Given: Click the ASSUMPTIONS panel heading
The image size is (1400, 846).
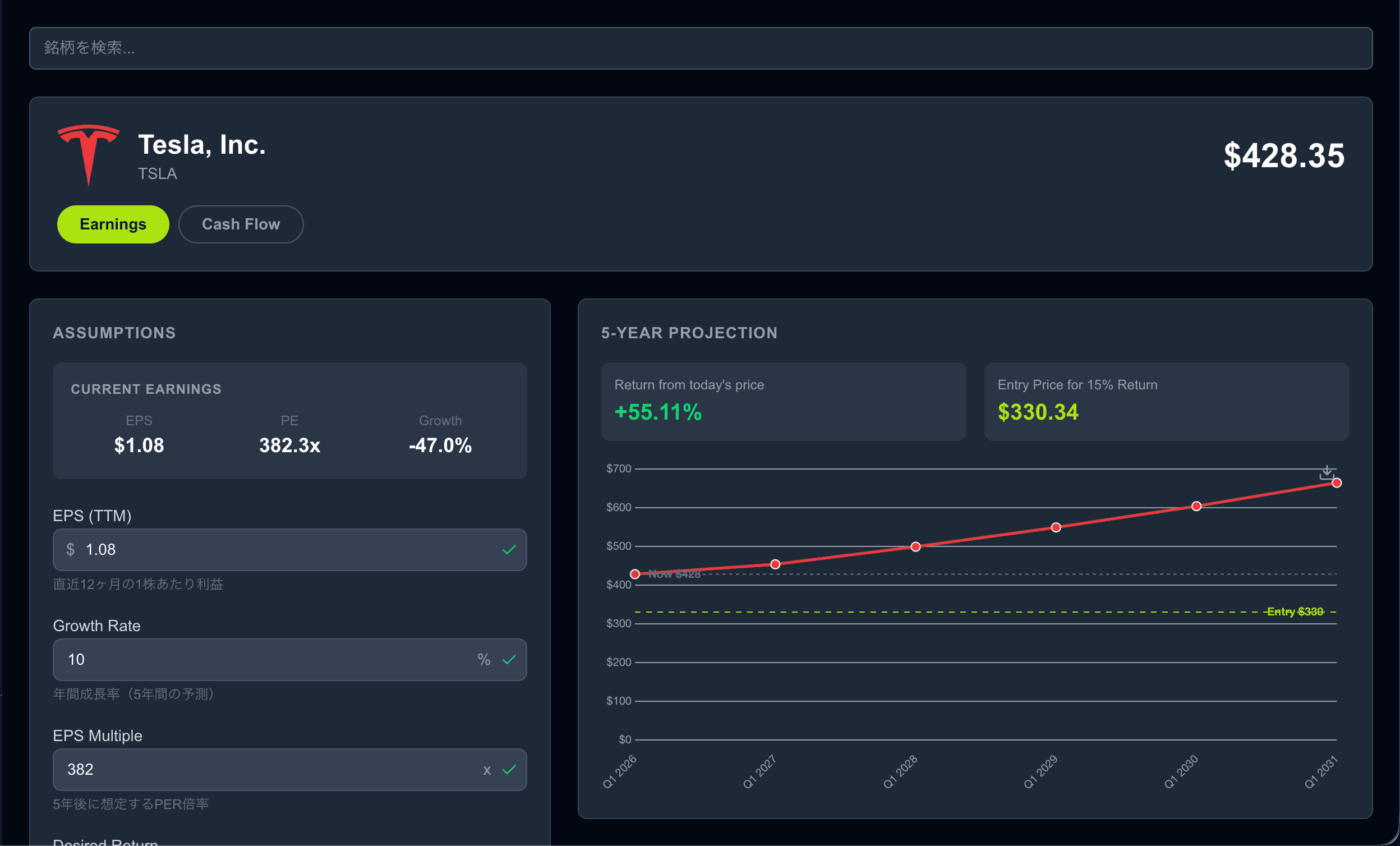Looking at the screenshot, I should tap(114, 333).
